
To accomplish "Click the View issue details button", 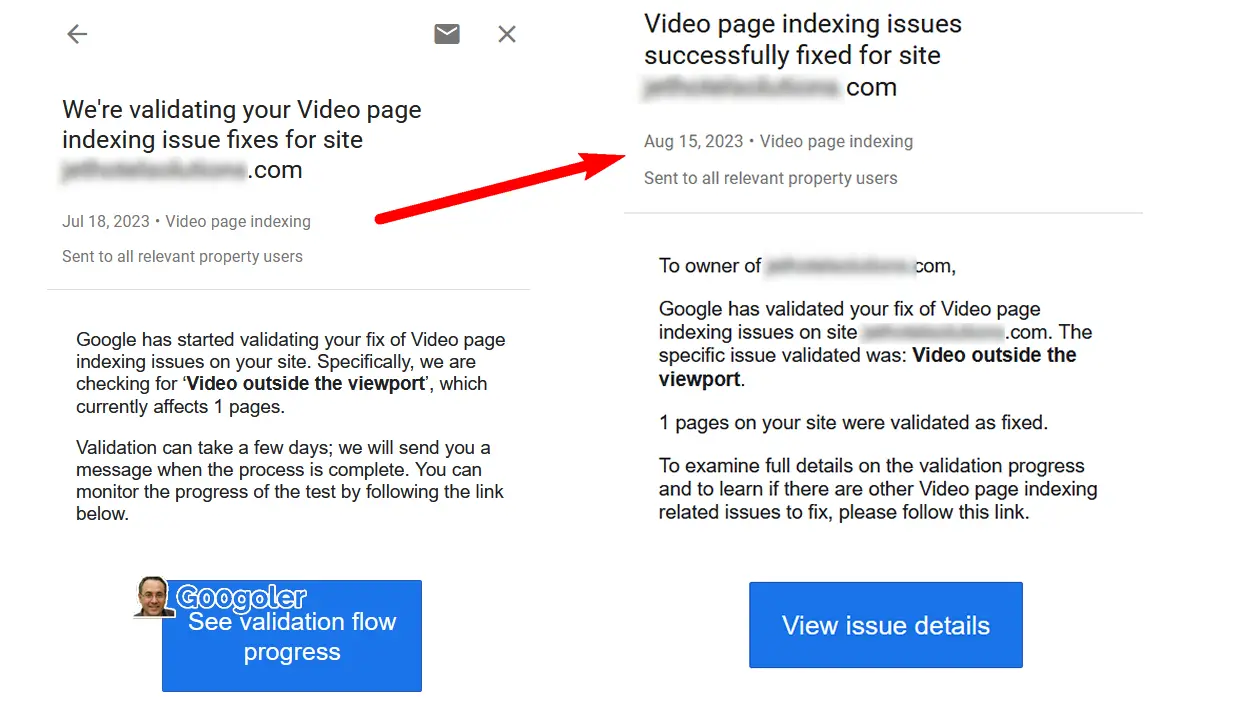I will (x=886, y=625).
